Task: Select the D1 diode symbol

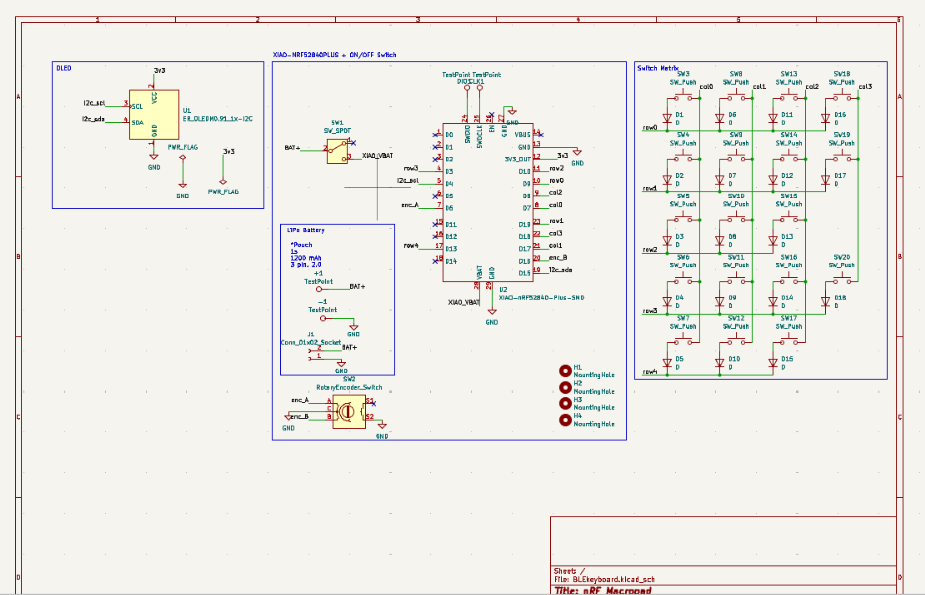Action: coord(667,119)
